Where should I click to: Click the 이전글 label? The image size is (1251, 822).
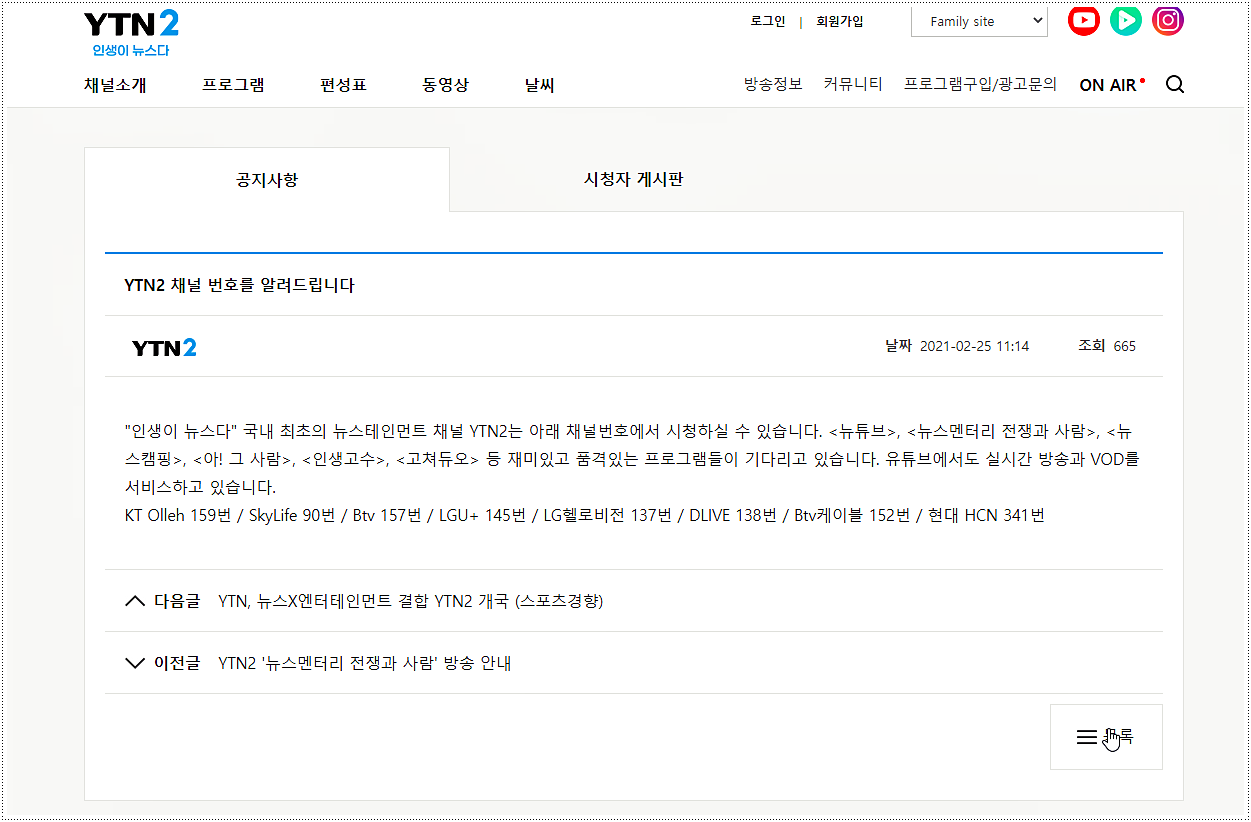tap(177, 663)
